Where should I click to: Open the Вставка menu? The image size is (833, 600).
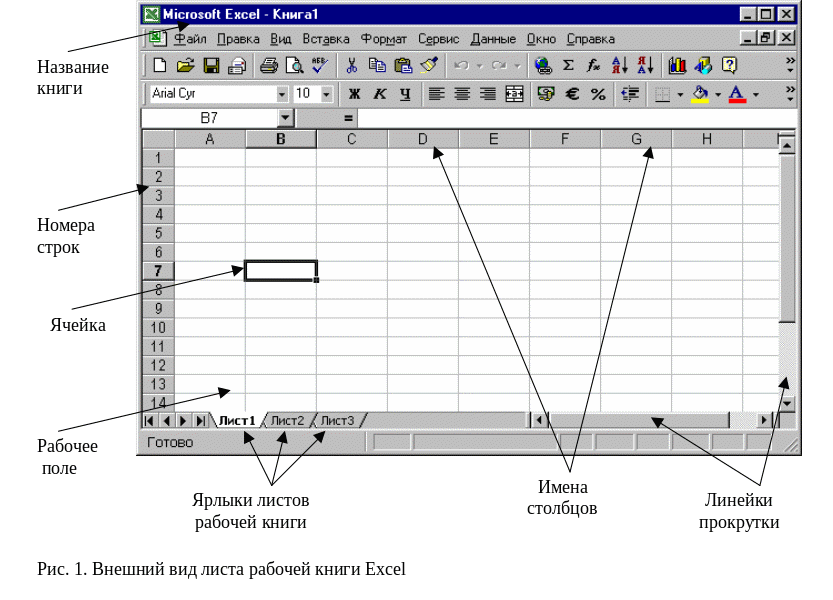click(326, 39)
